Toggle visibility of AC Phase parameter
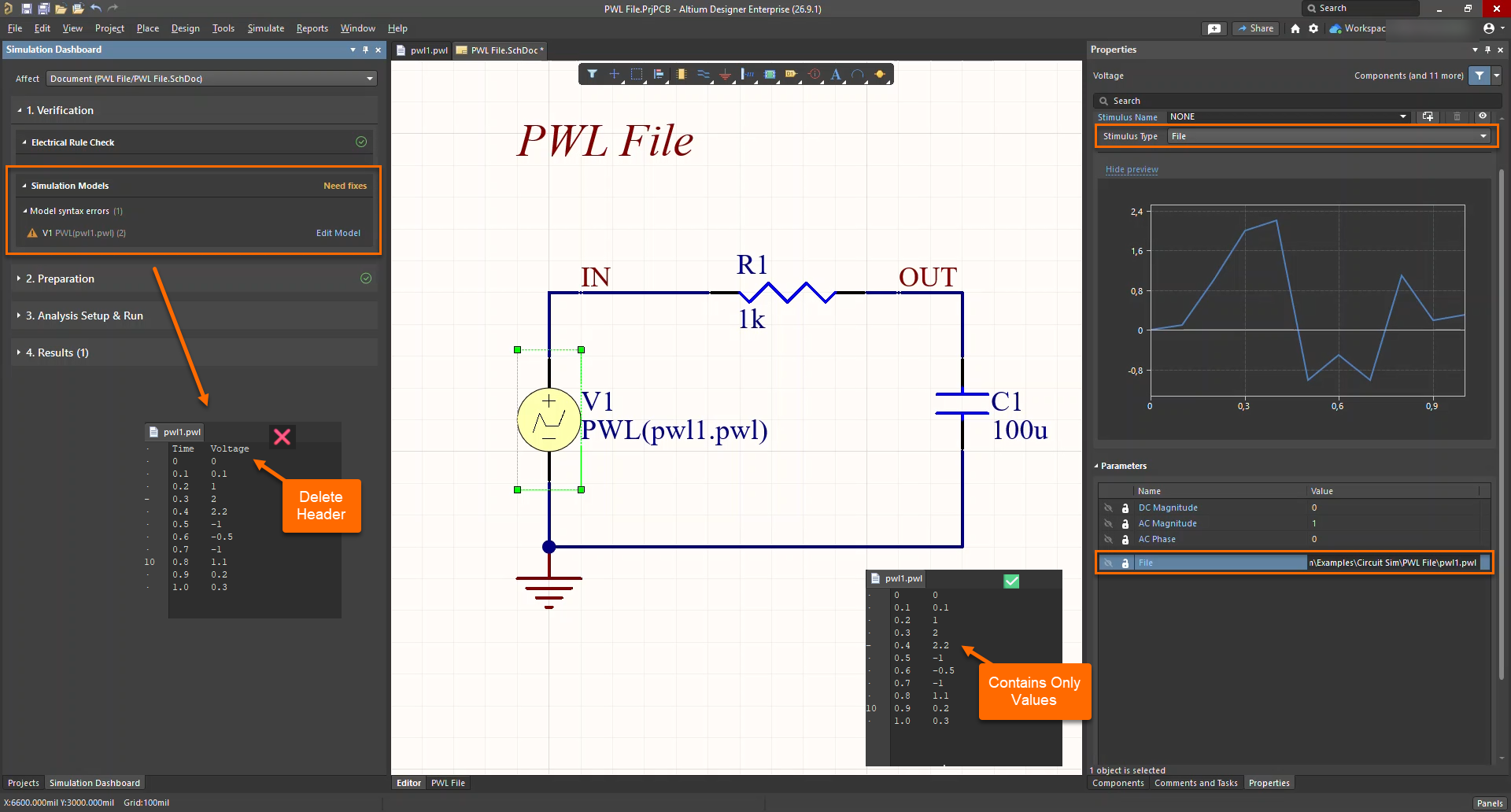Image resolution: width=1511 pixels, height=812 pixels. [x=1108, y=539]
